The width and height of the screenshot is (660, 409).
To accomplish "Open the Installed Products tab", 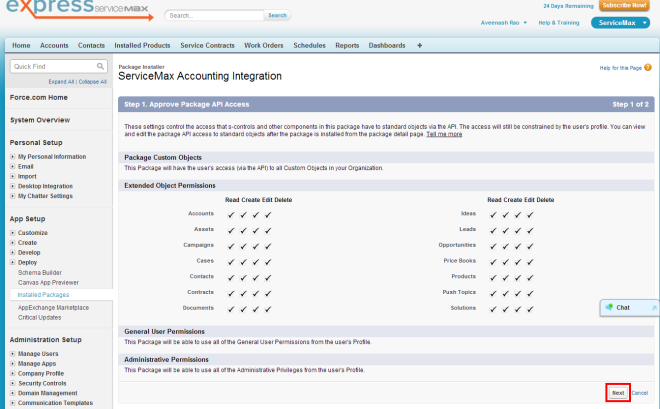I will coord(142,45).
